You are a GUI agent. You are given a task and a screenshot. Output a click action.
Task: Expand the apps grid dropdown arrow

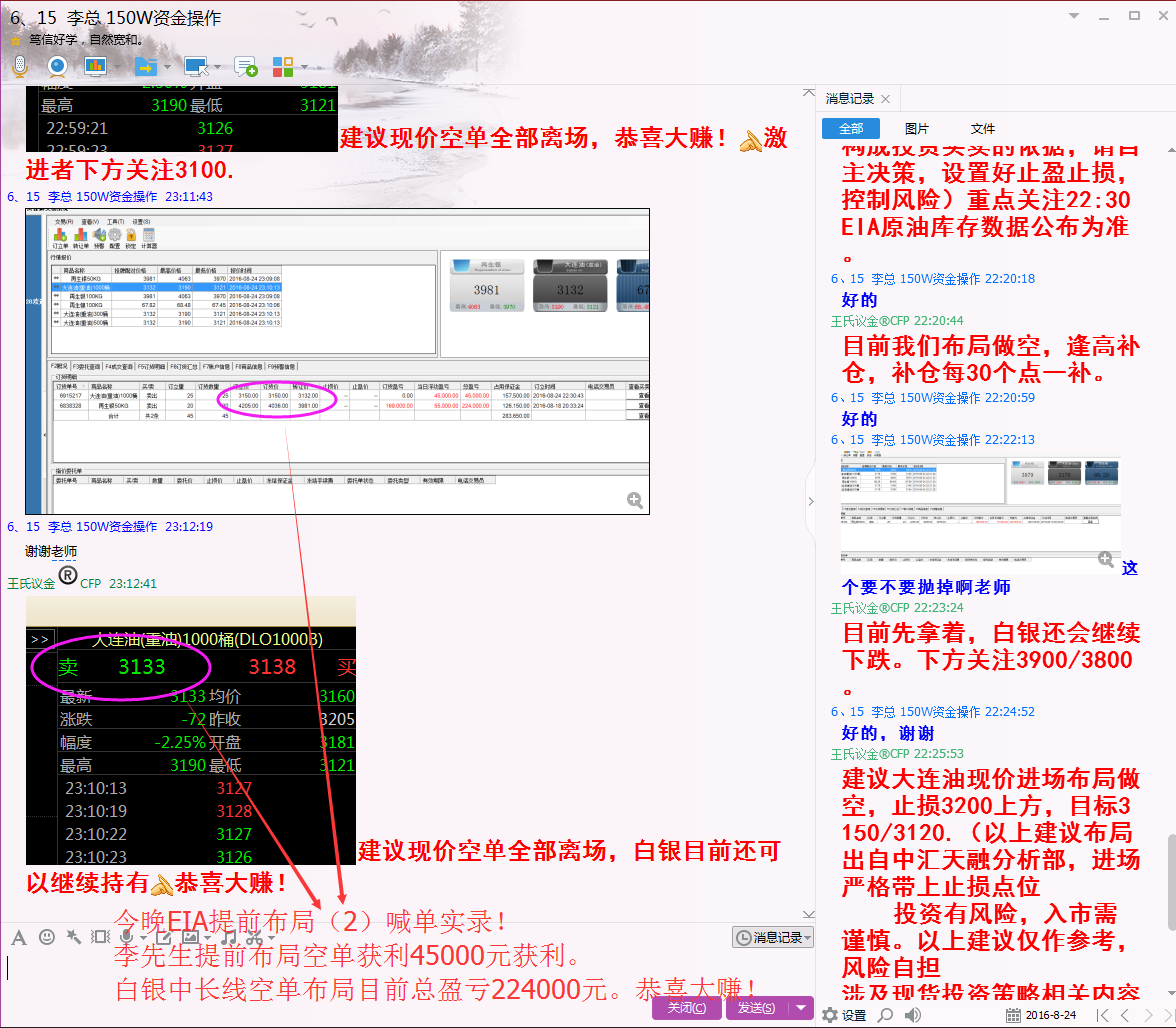[x=305, y=67]
